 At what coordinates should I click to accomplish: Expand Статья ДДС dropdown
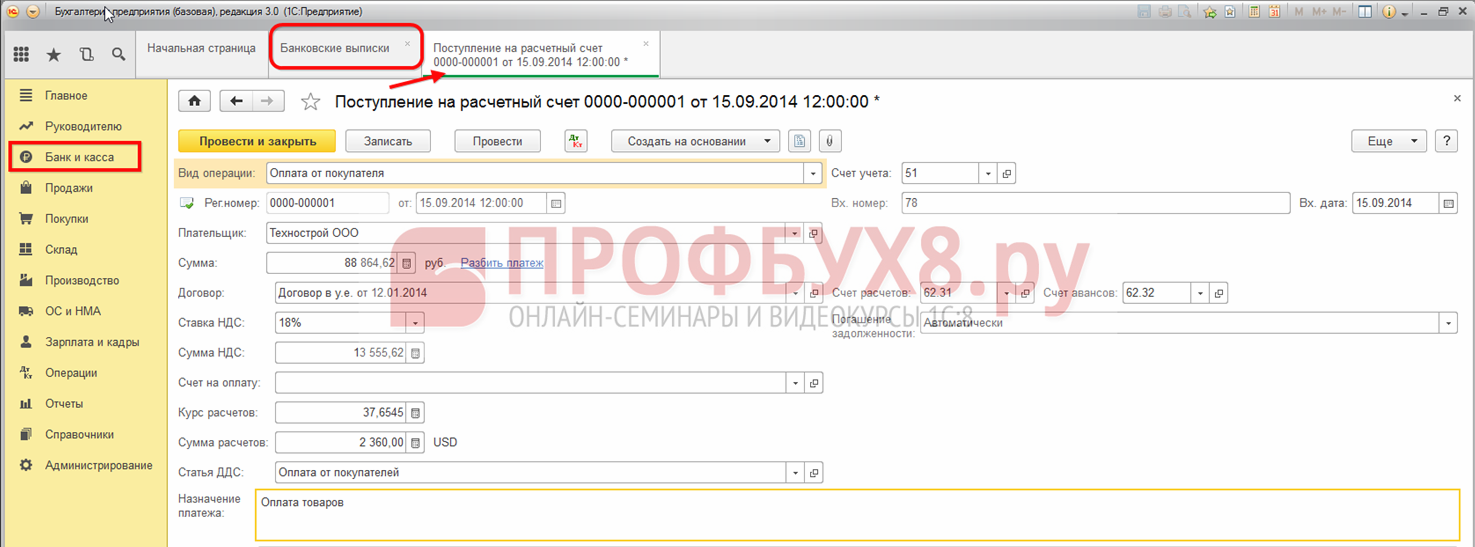tap(796, 472)
